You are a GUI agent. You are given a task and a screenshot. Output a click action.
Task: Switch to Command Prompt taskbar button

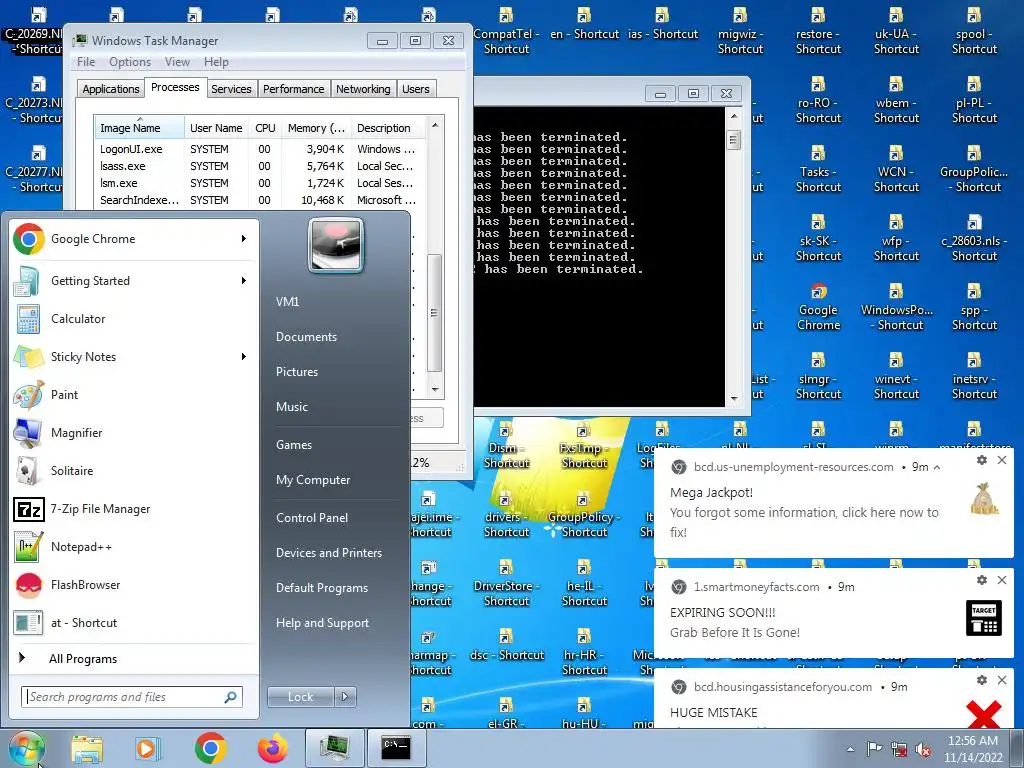(x=396, y=748)
